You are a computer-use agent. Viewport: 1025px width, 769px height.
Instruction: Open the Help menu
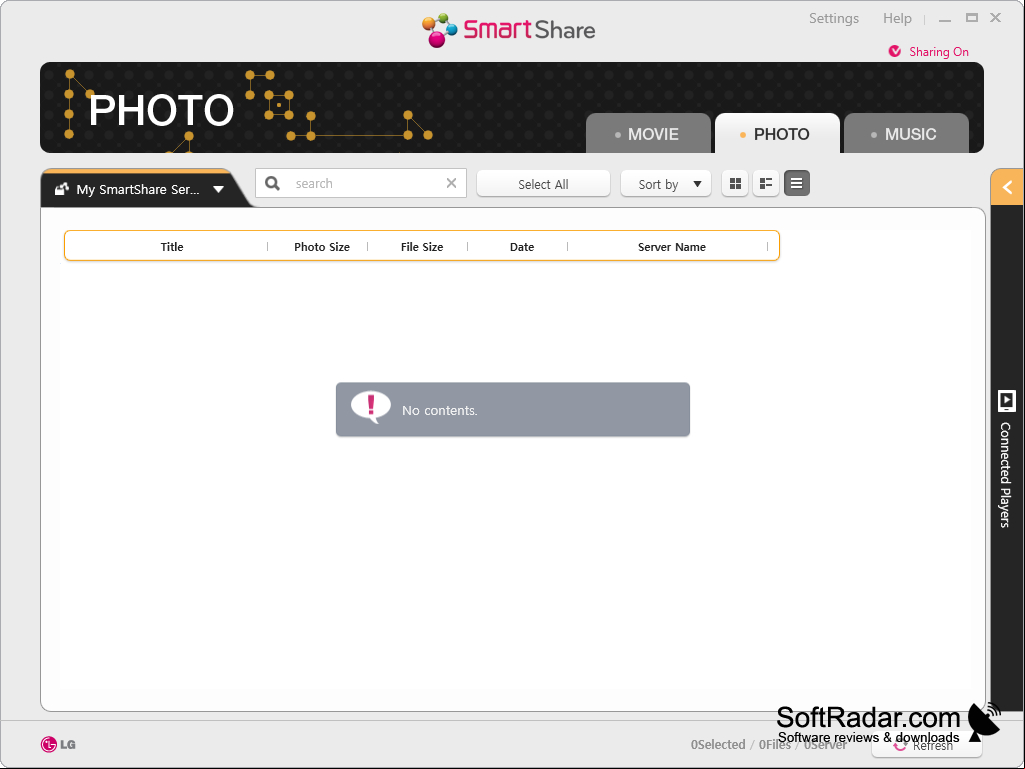[897, 18]
